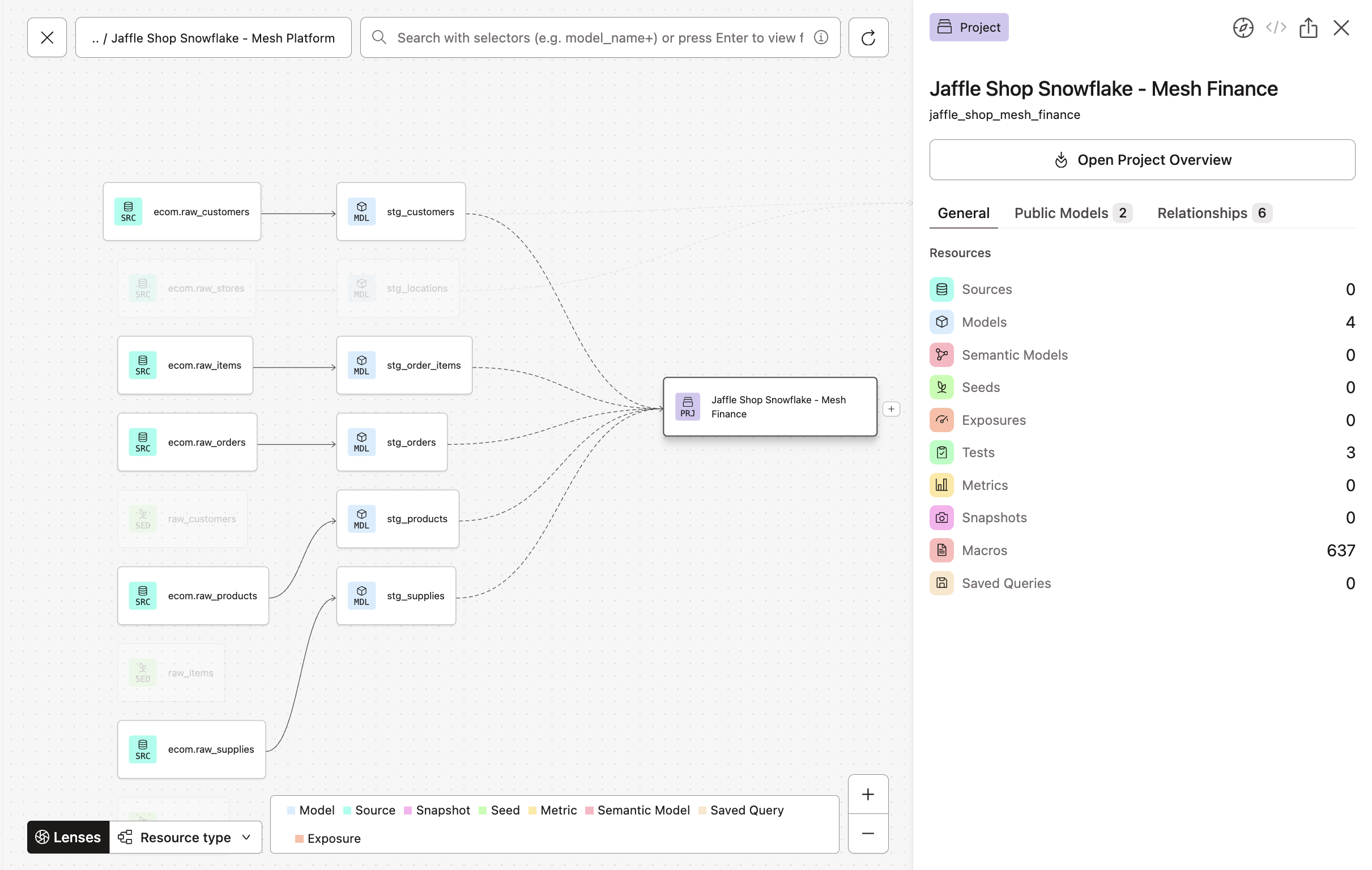The width and height of the screenshot is (1372, 870).
Task: Click the Model legend color swatch
Action: (x=291, y=811)
